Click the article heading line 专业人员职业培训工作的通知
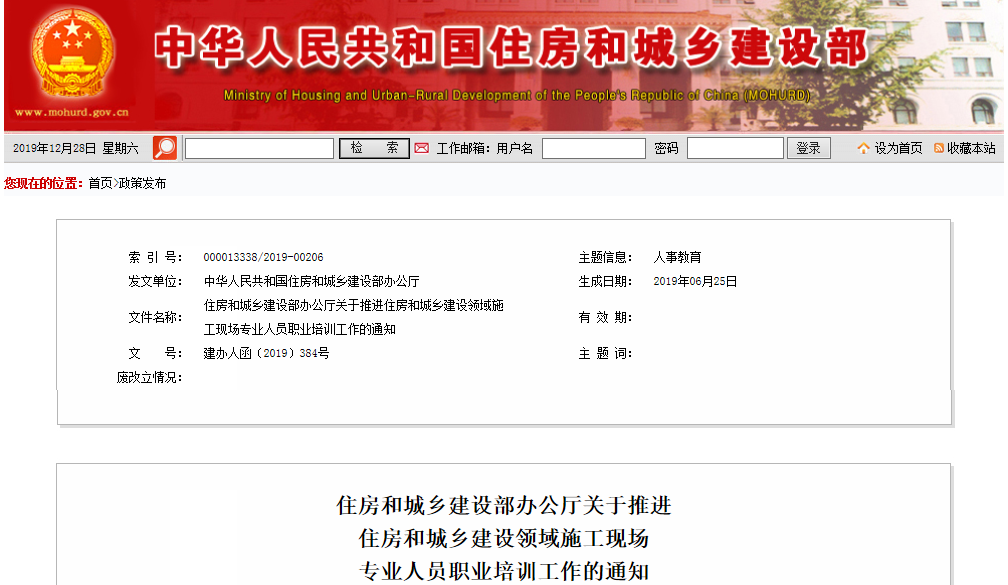Screen dimensions: 1008x585 point(504,571)
